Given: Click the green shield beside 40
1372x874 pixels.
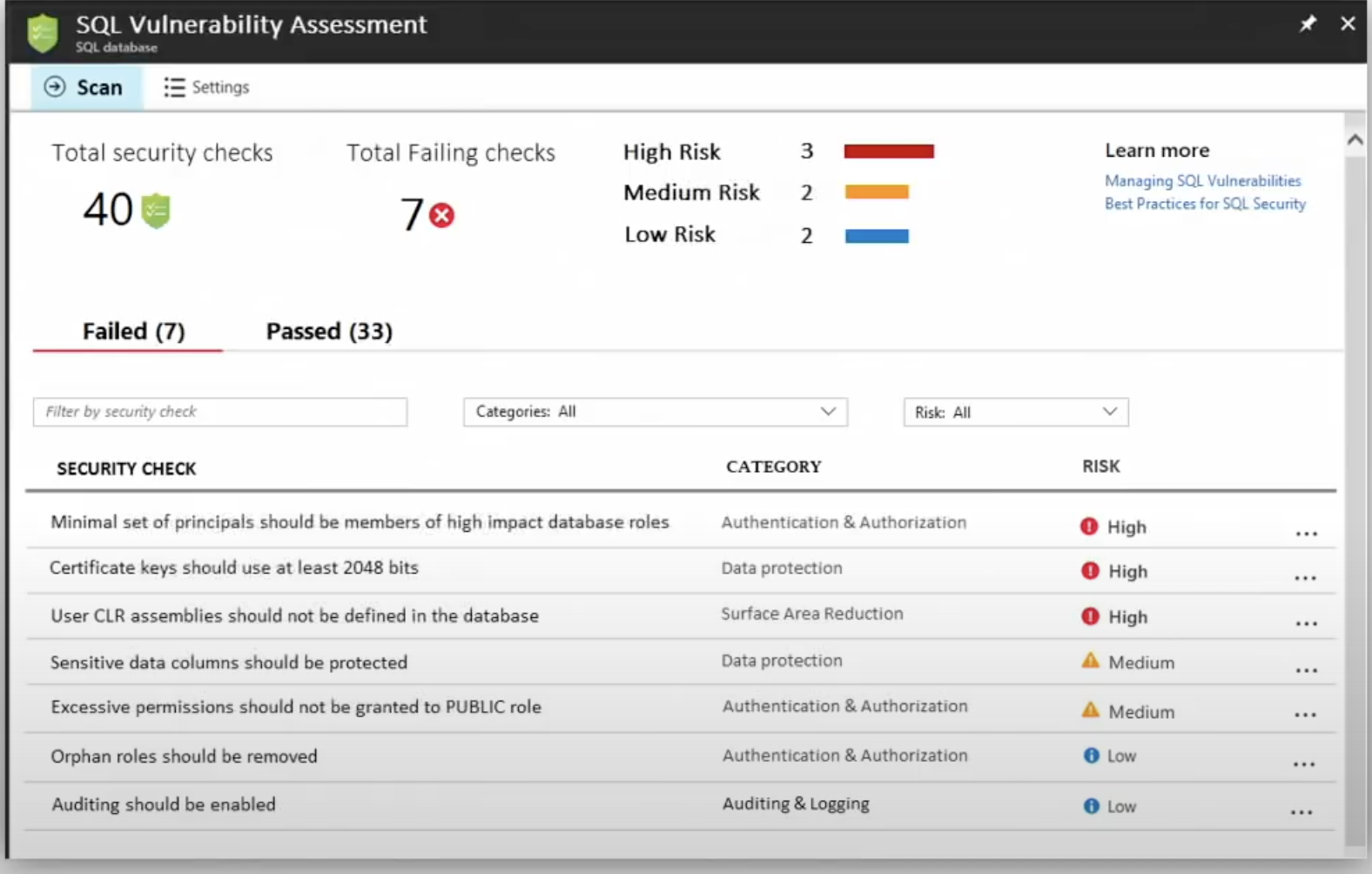Looking at the screenshot, I should click(x=156, y=211).
